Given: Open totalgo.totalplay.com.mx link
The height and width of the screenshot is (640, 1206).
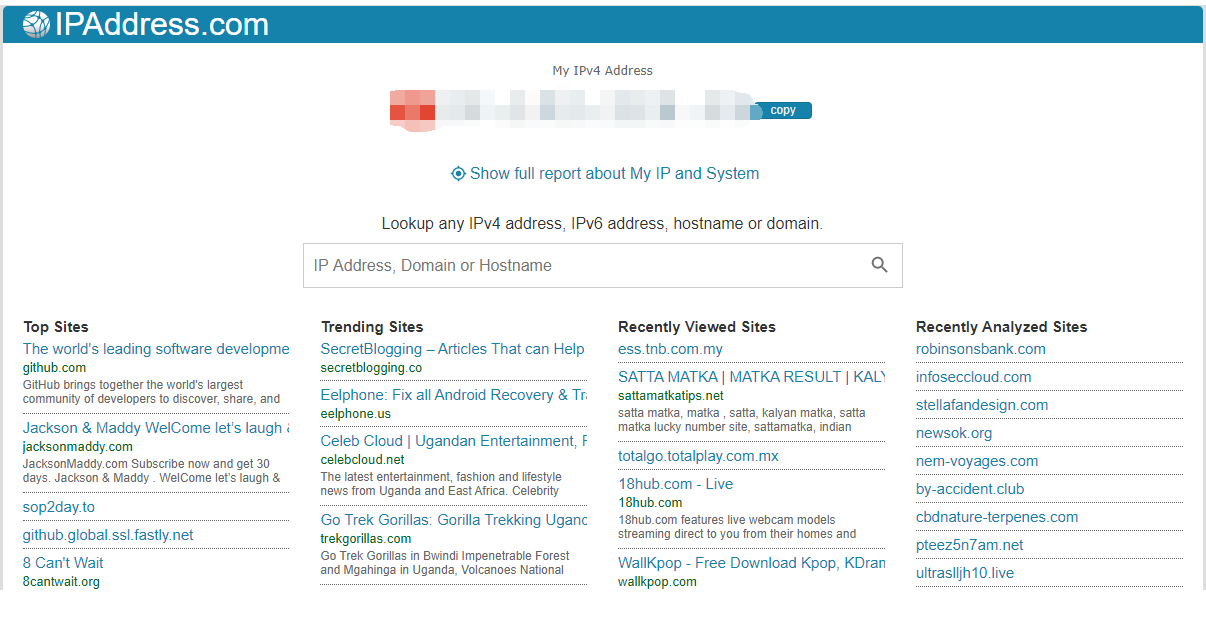Looking at the screenshot, I should click(x=698, y=456).
